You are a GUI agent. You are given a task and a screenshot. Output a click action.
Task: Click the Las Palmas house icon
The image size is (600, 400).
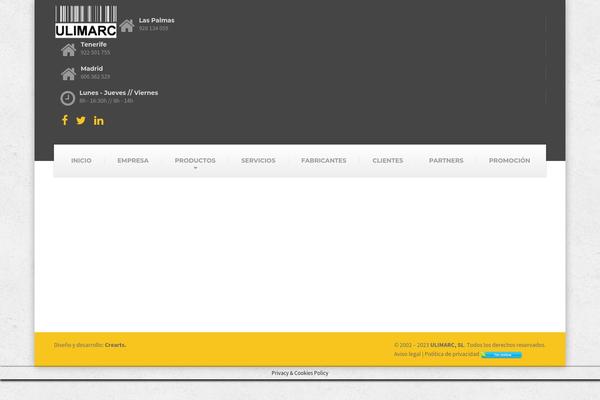[127, 25]
